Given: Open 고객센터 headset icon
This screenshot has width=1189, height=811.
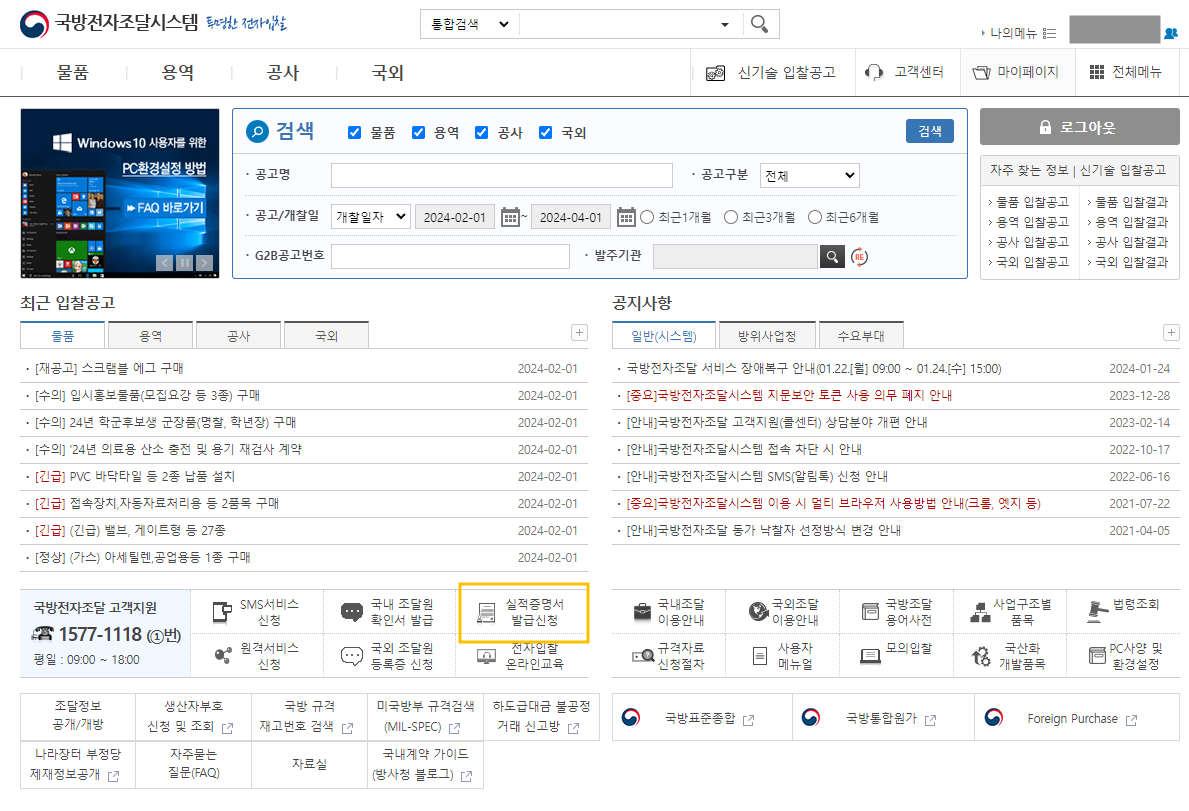Looking at the screenshot, I should (x=874, y=72).
